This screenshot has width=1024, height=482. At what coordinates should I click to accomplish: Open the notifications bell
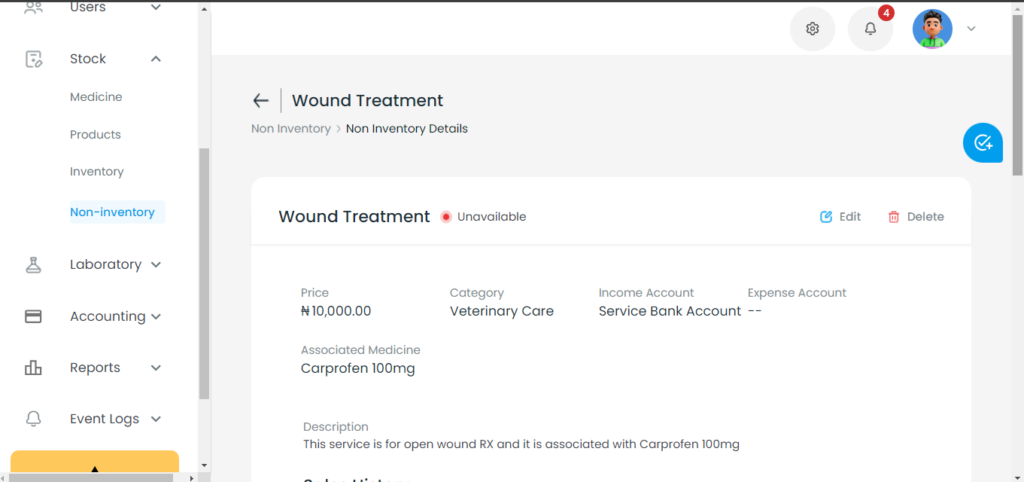pos(870,29)
